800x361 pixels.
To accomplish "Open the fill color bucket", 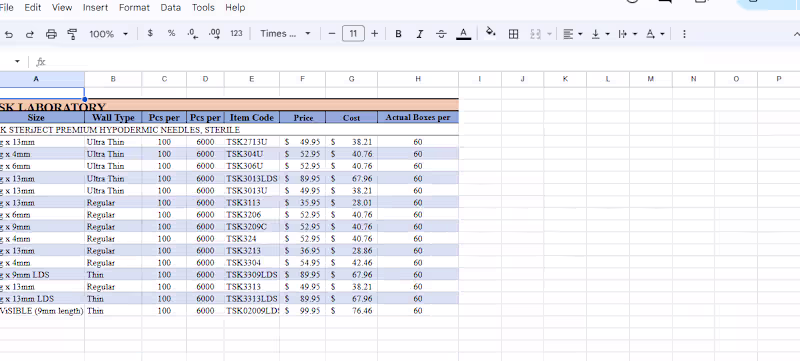I will (491, 33).
